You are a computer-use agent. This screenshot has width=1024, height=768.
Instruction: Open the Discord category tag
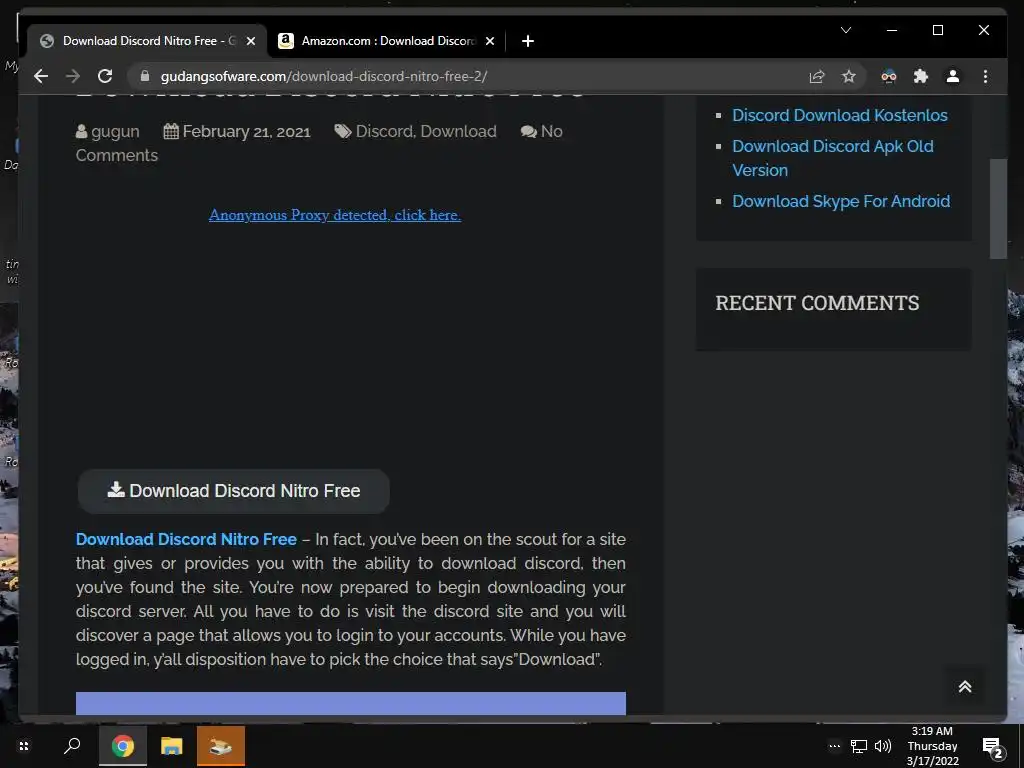tap(384, 131)
